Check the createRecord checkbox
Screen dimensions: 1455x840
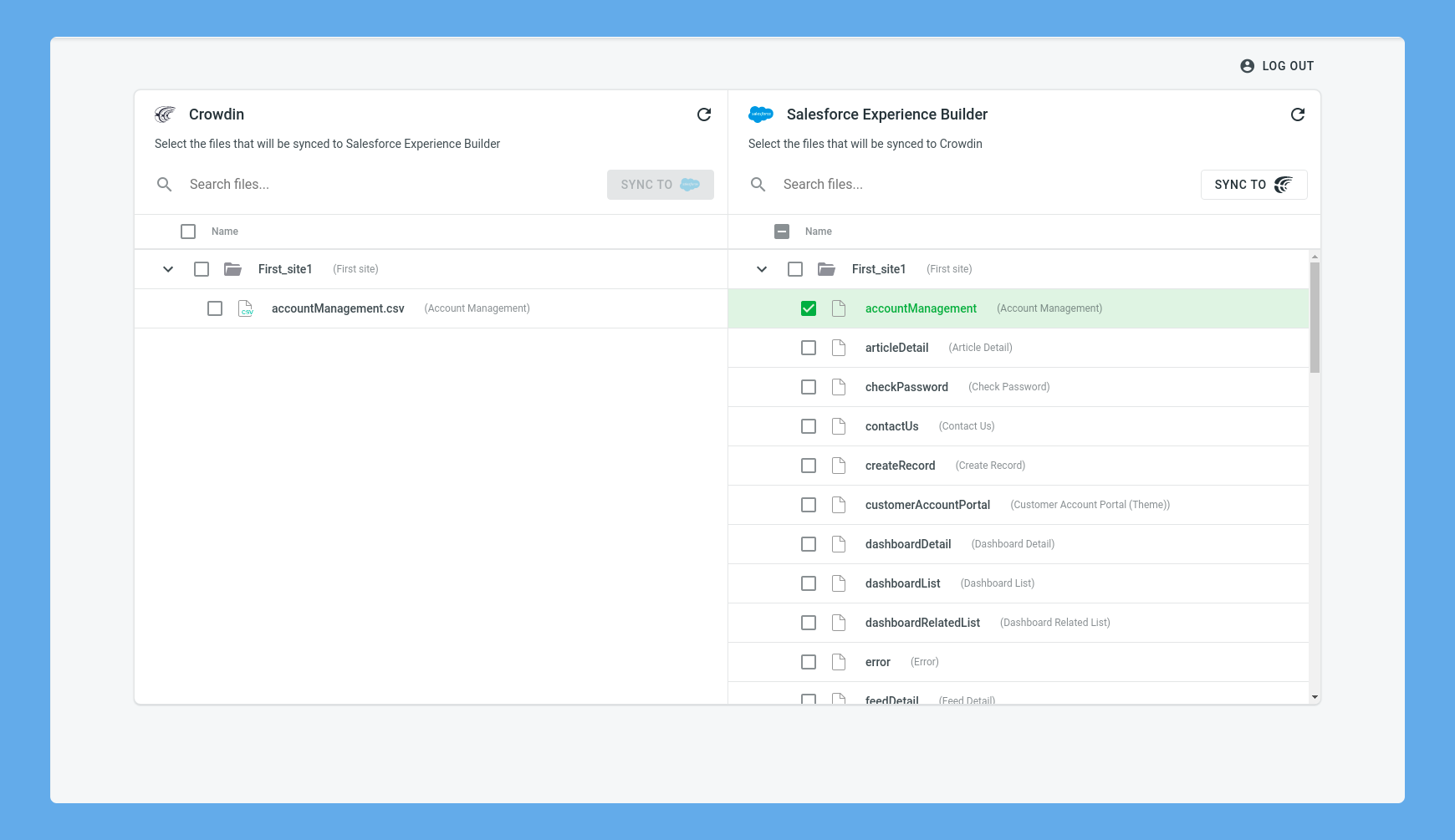(x=809, y=466)
